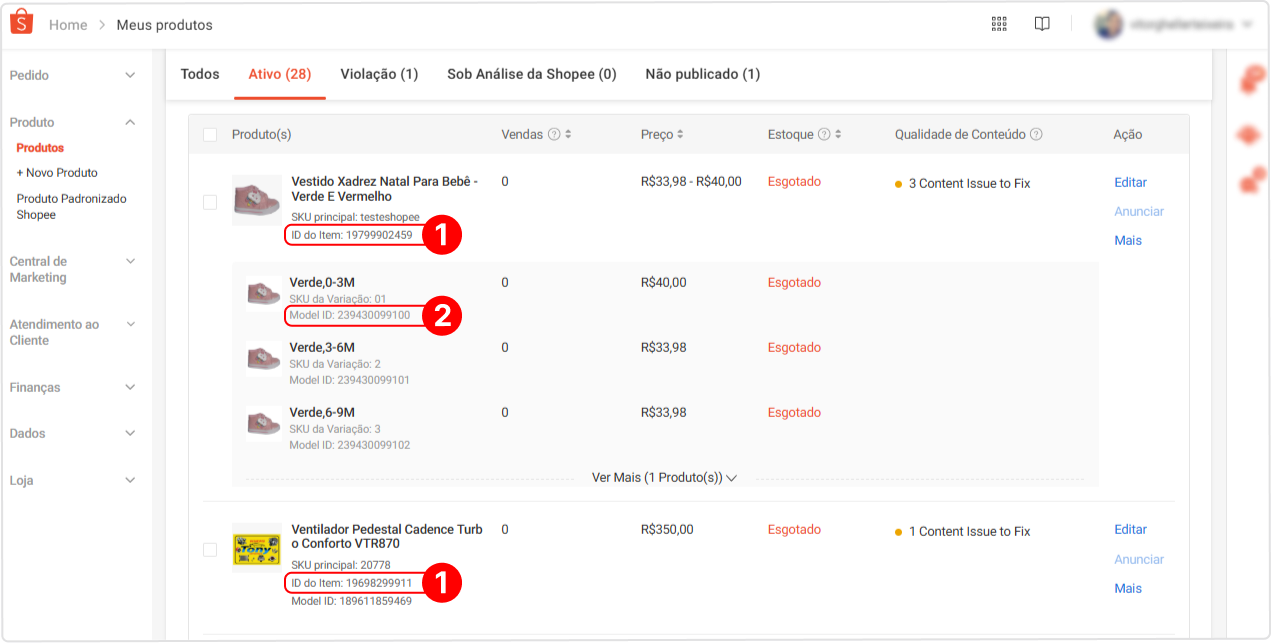Viewport: 1271px width, 643px height.
Task: Switch to the Violação (1) tab
Action: (x=379, y=74)
